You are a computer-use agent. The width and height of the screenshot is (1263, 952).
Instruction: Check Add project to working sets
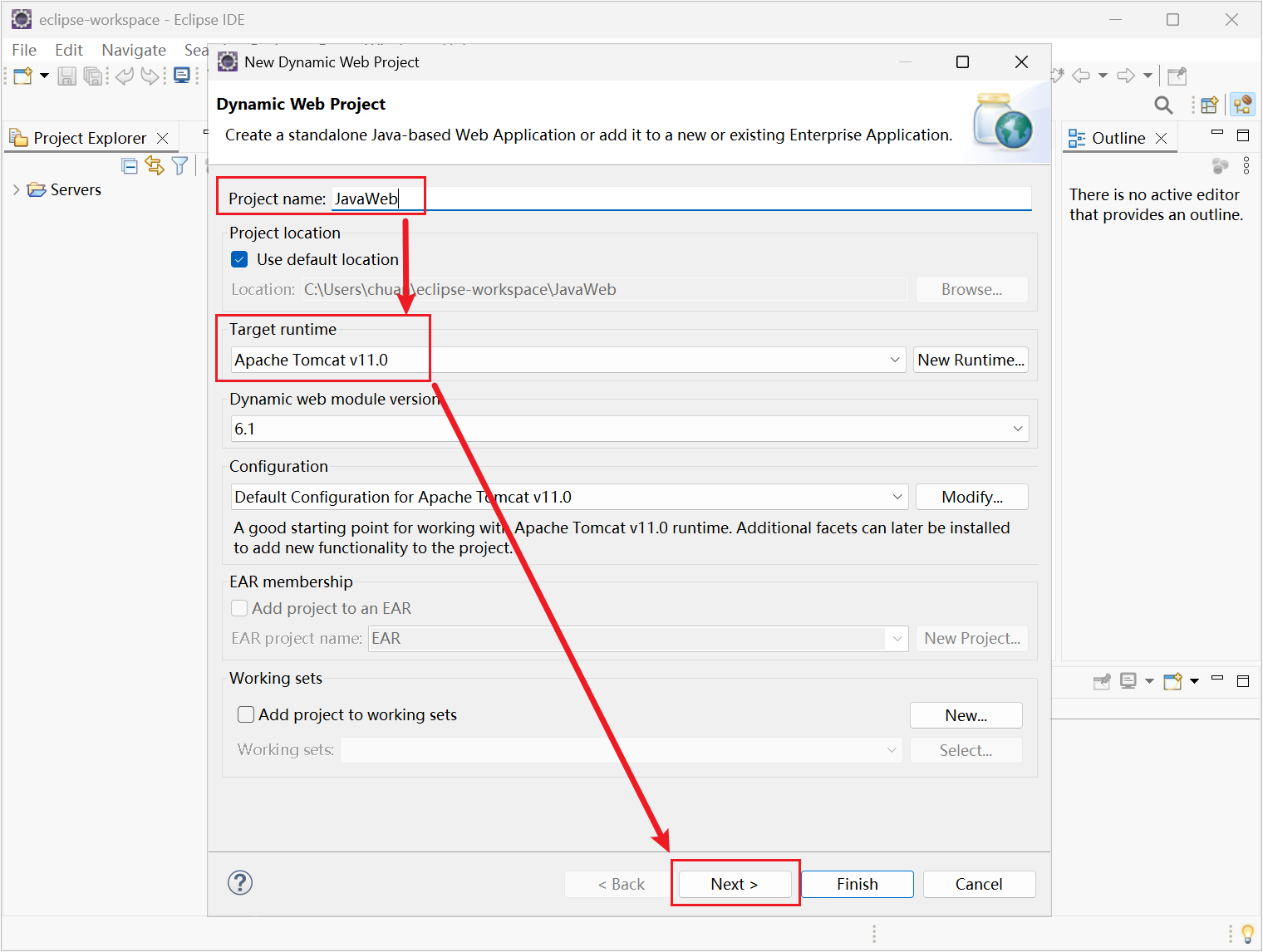tap(246, 714)
